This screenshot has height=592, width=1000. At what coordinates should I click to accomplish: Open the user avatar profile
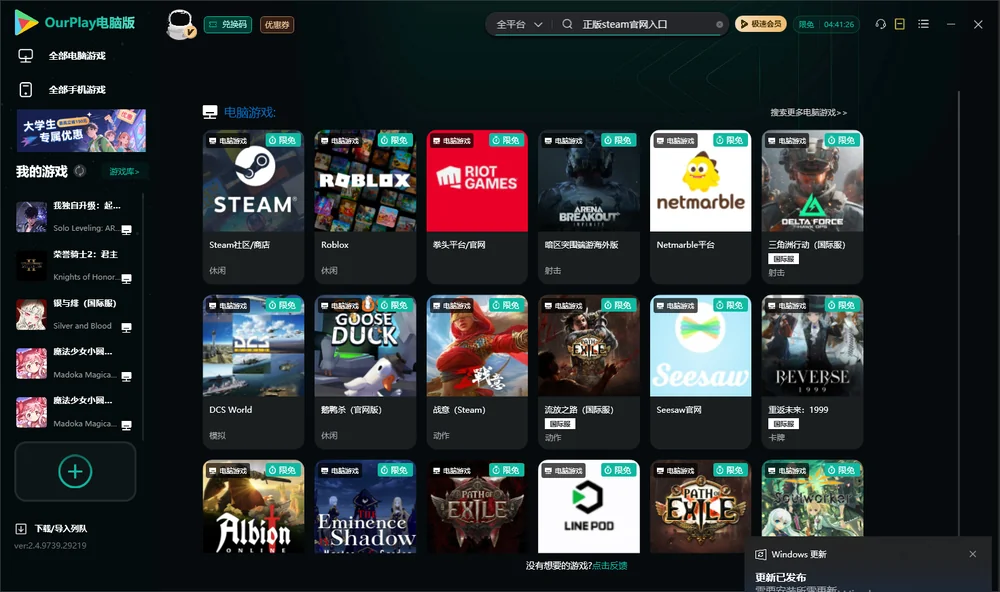click(x=180, y=24)
